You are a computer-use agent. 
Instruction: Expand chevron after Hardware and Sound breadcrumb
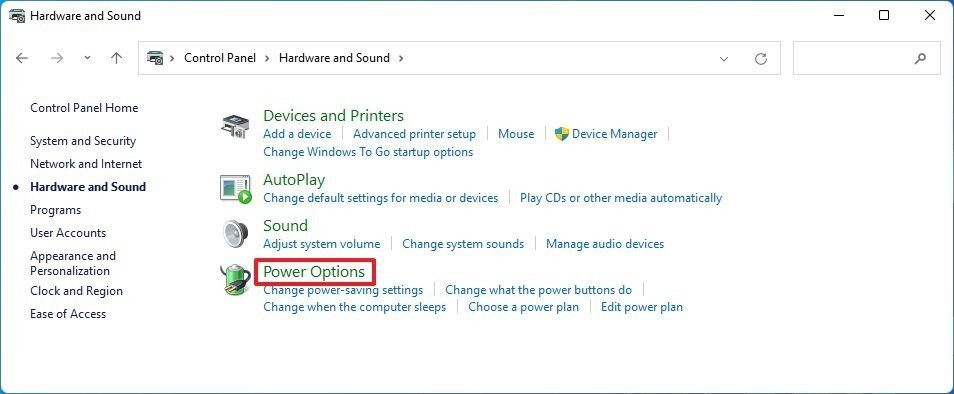point(401,58)
